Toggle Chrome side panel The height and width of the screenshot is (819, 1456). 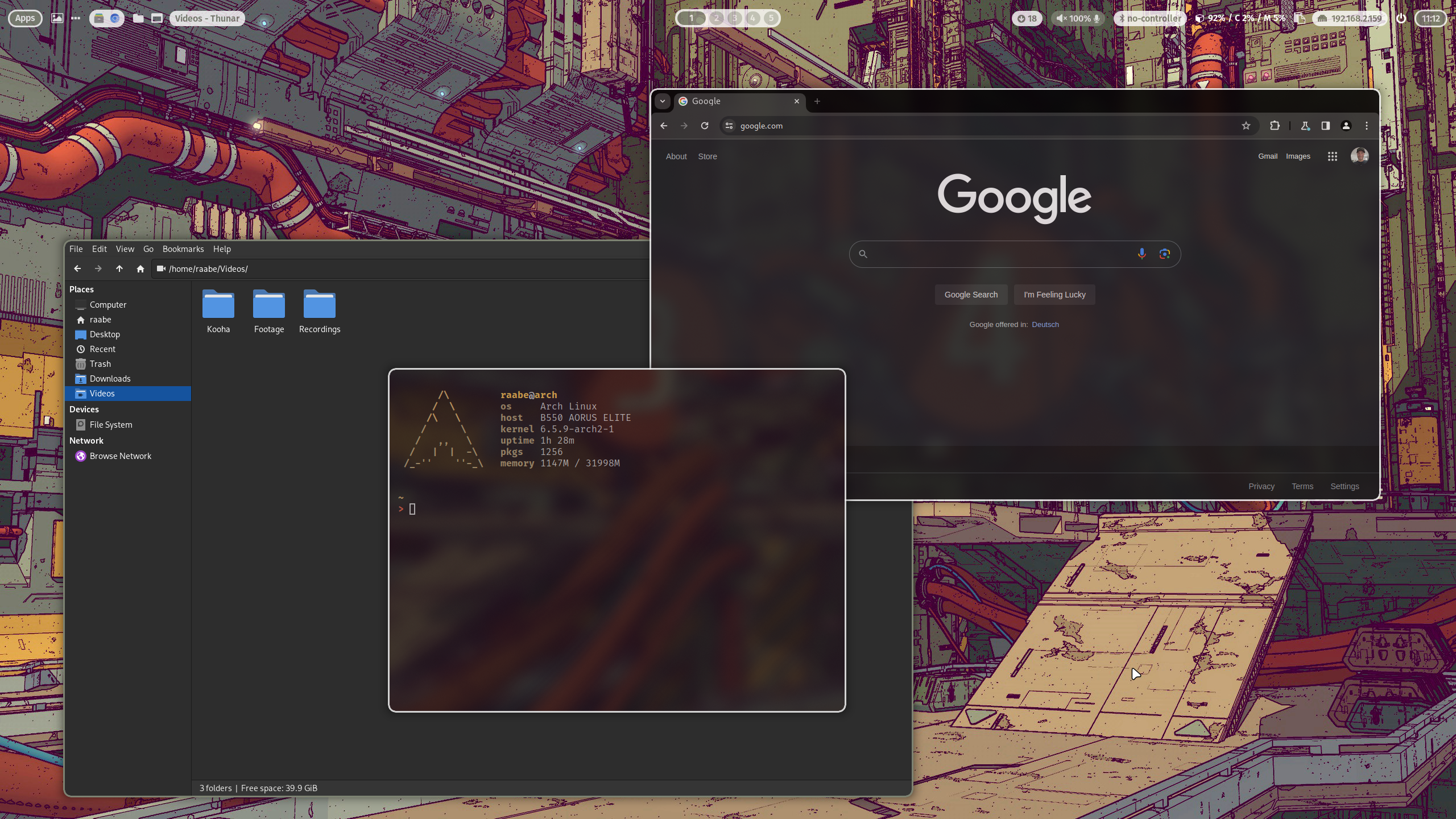point(1325,126)
